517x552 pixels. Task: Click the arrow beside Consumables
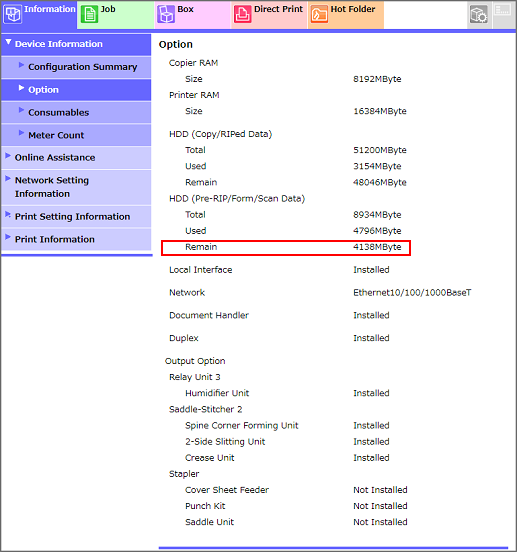21,110
